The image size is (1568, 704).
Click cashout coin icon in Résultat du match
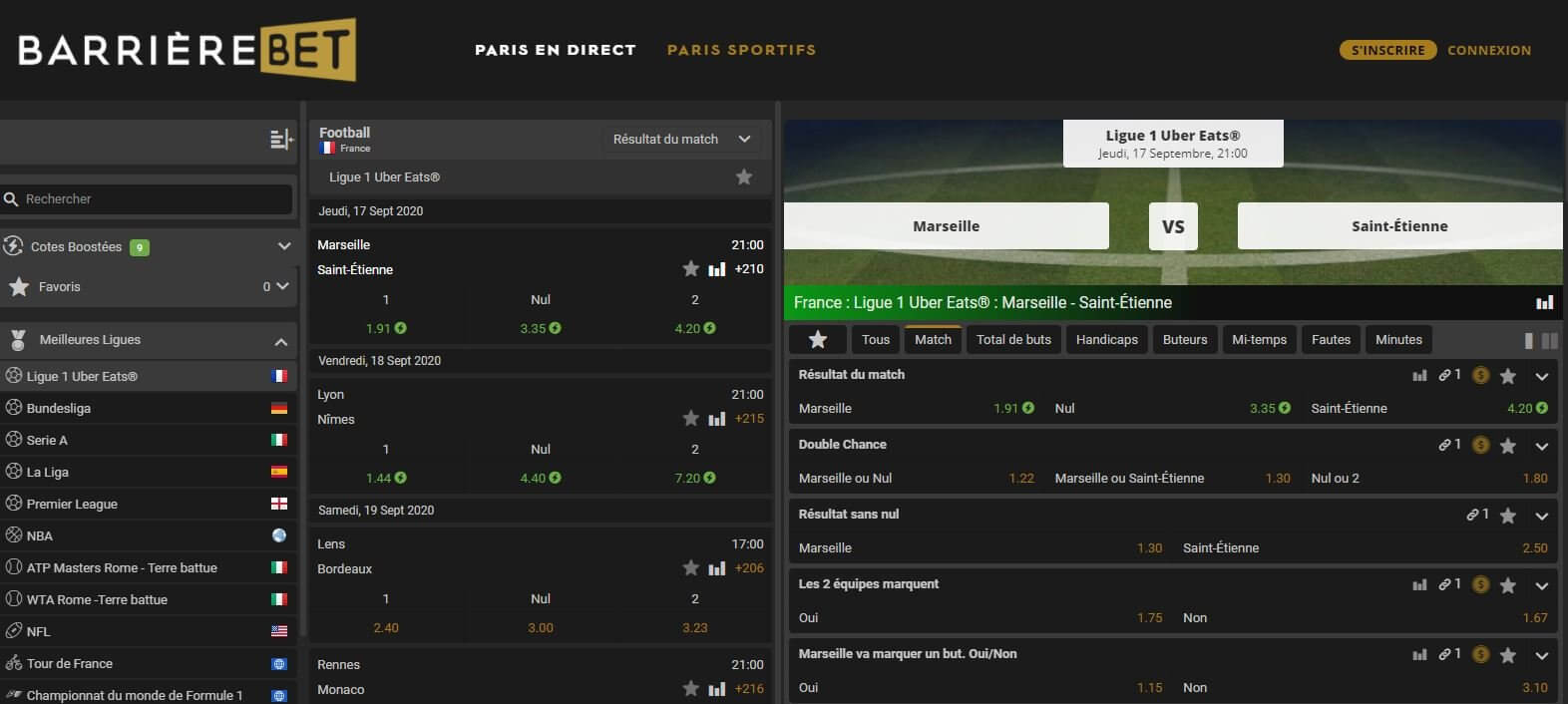tap(1480, 375)
